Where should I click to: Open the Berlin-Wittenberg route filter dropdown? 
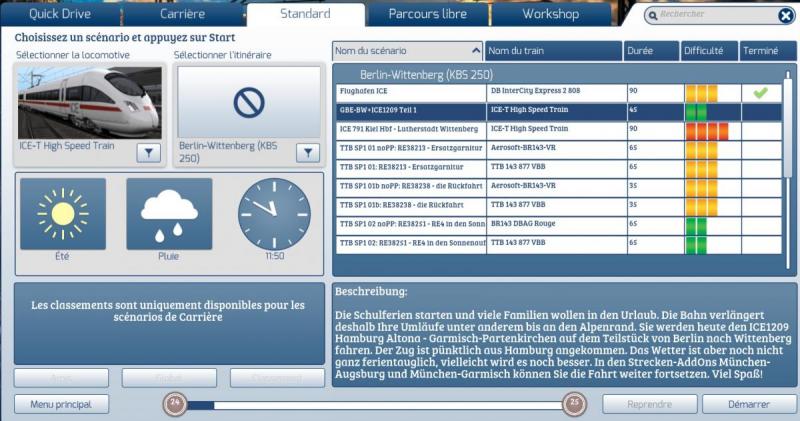coord(308,153)
